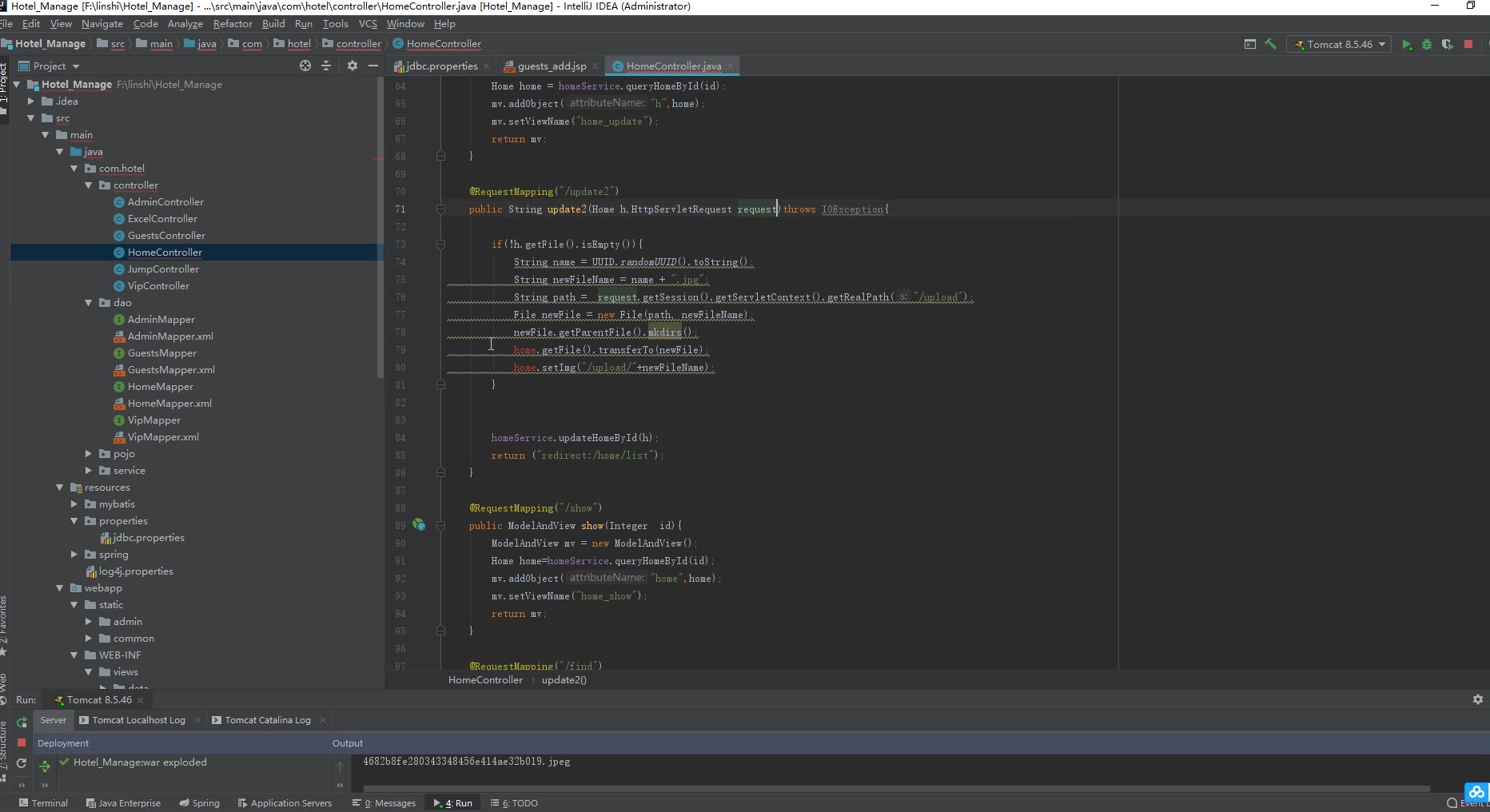Open Application Servers tool window
The image size is (1490, 812).
coord(285,803)
